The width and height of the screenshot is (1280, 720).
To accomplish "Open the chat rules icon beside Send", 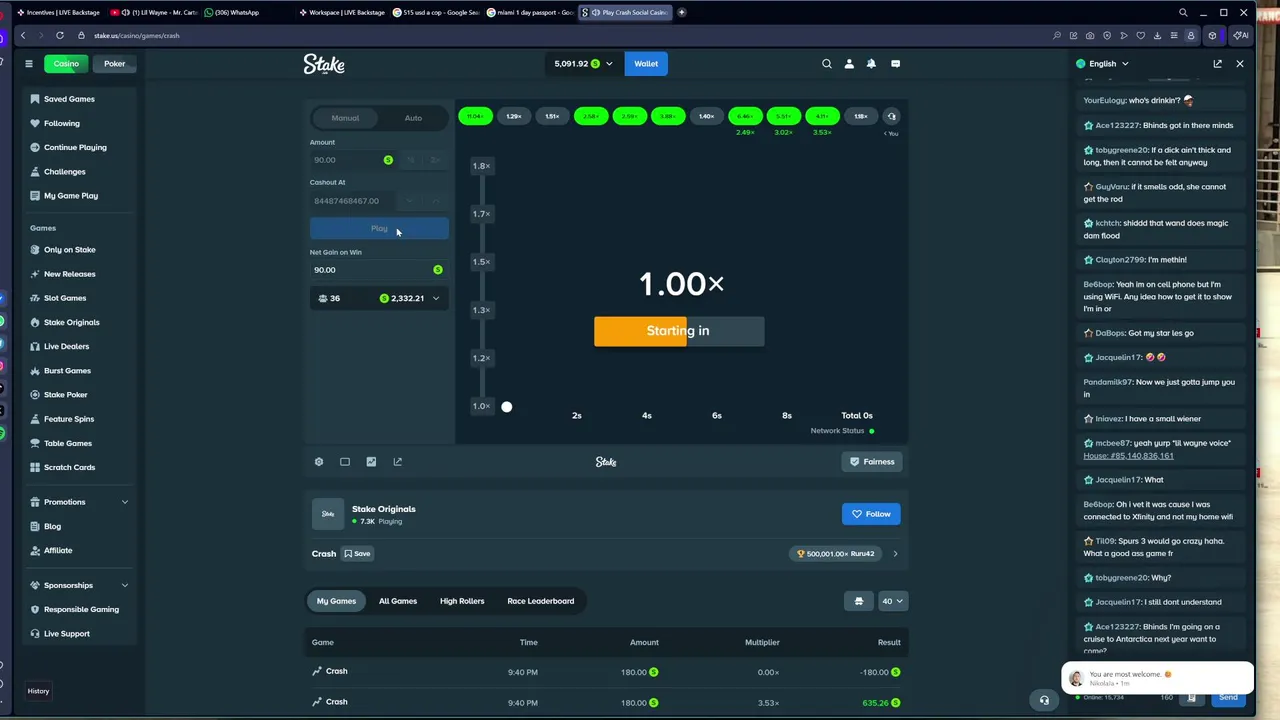I will [x=1192, y=697].
